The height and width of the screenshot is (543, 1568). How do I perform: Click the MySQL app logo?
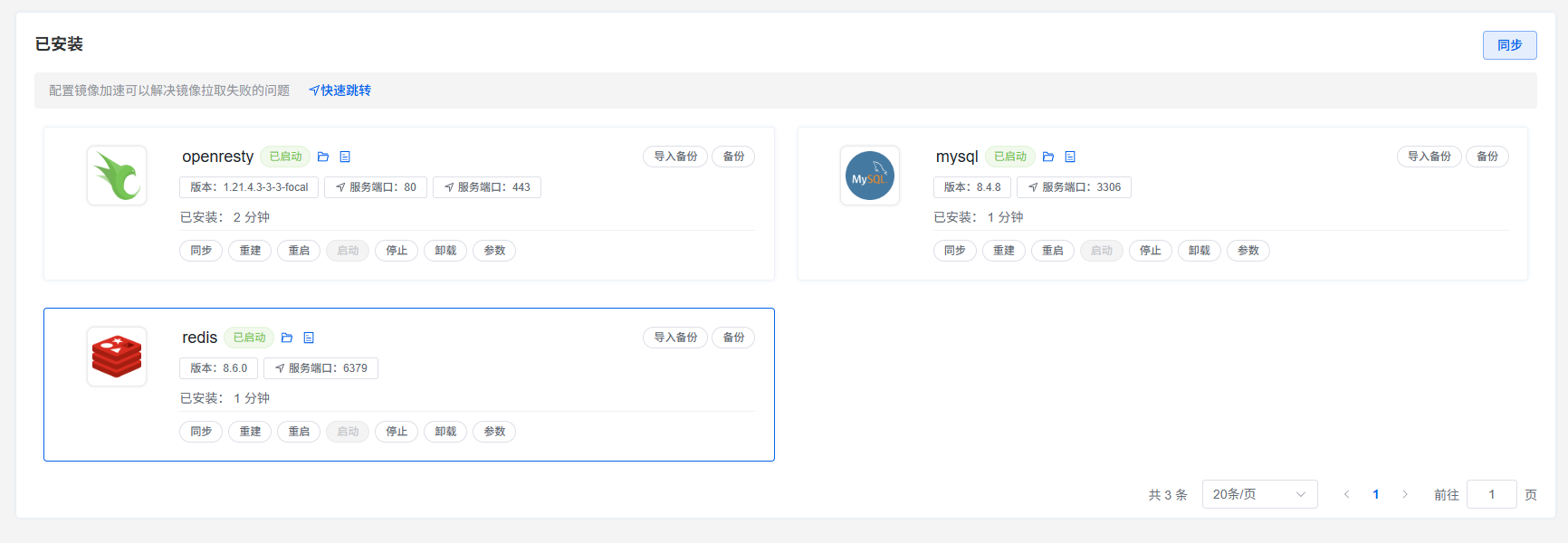coord(869,176)
